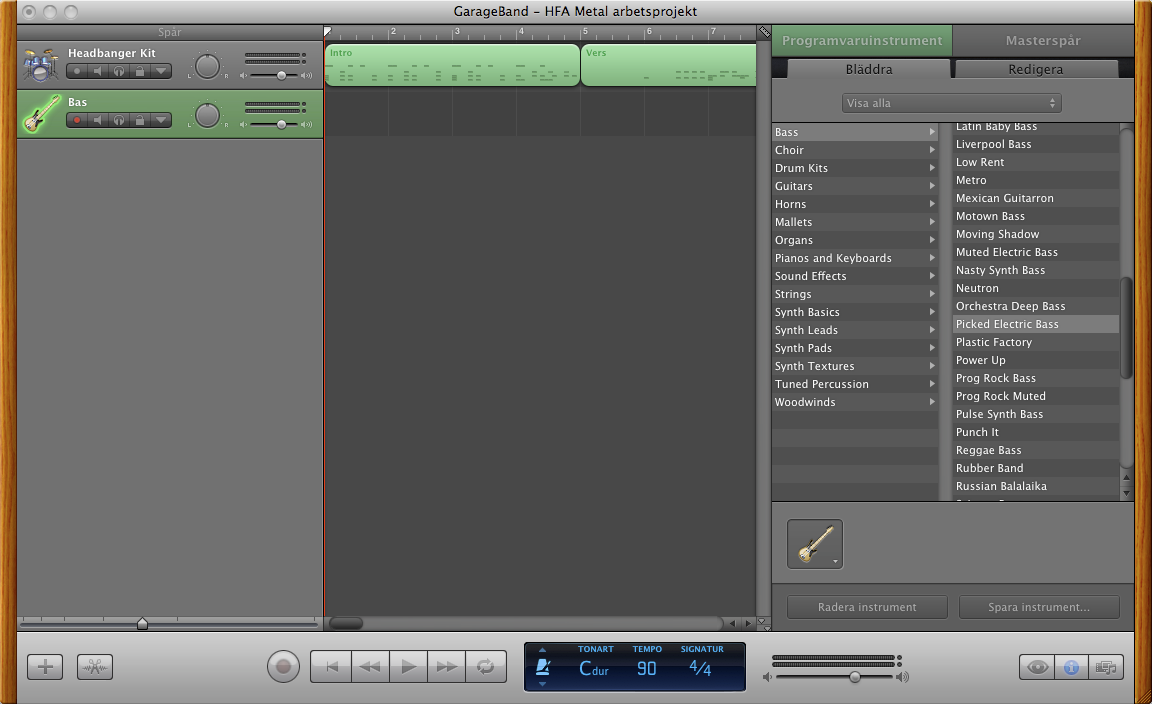Screen dimensions: 1152x704
Task: Click the TEMPO value 90
Action: pyautogui.click(x=647, y=669)
